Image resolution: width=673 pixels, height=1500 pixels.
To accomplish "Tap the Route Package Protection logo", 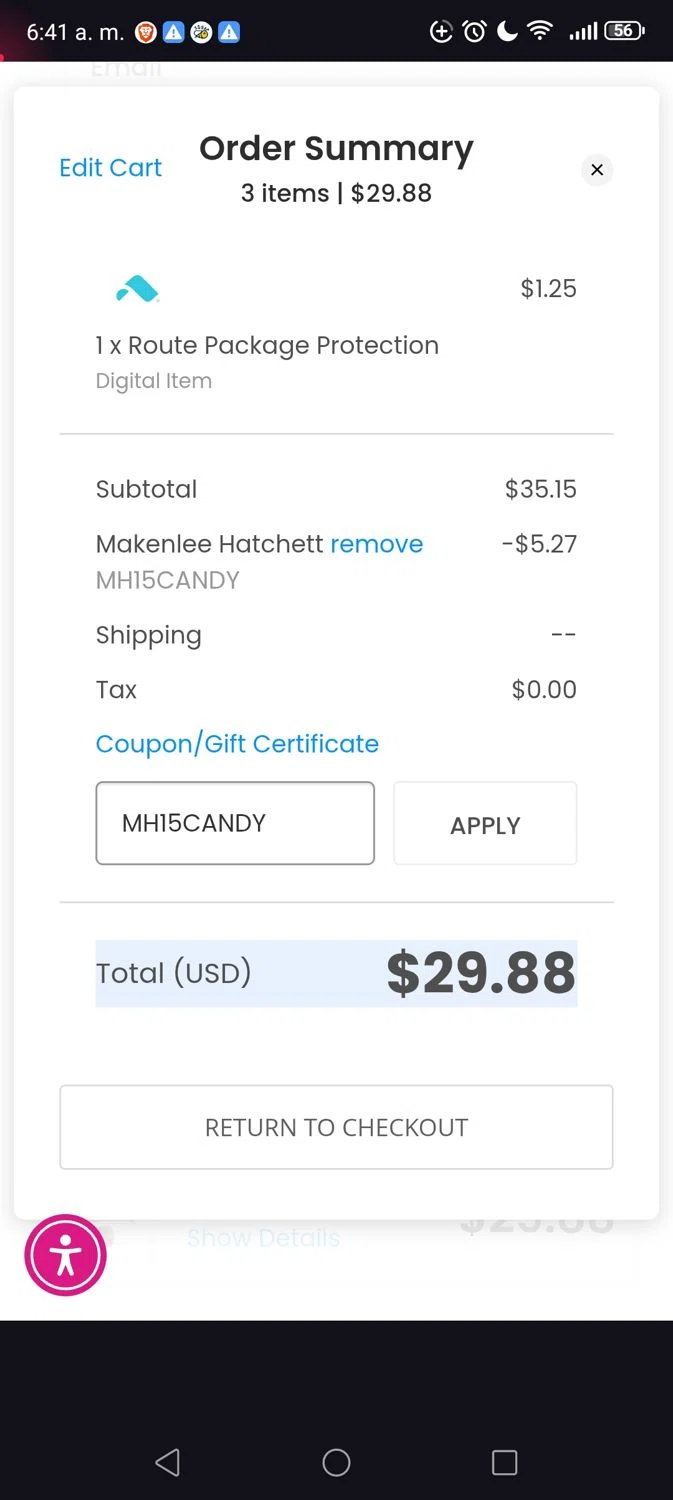I will [138, 289].
